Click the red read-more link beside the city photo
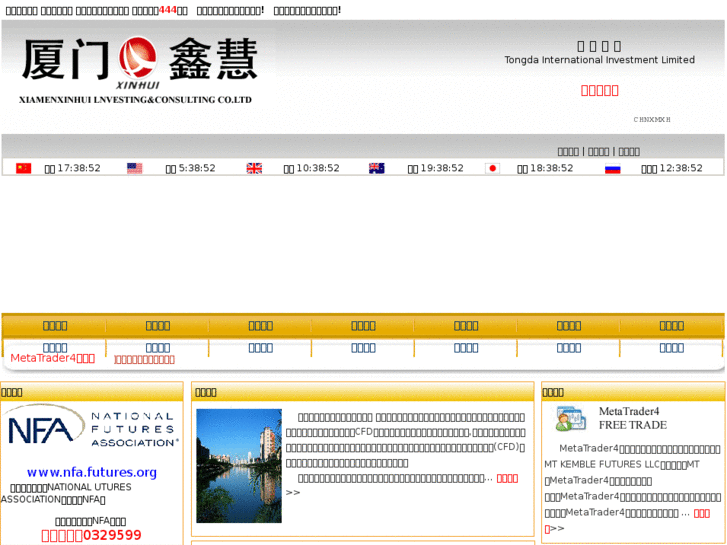The image size is (727, 545). coord(507,478)
